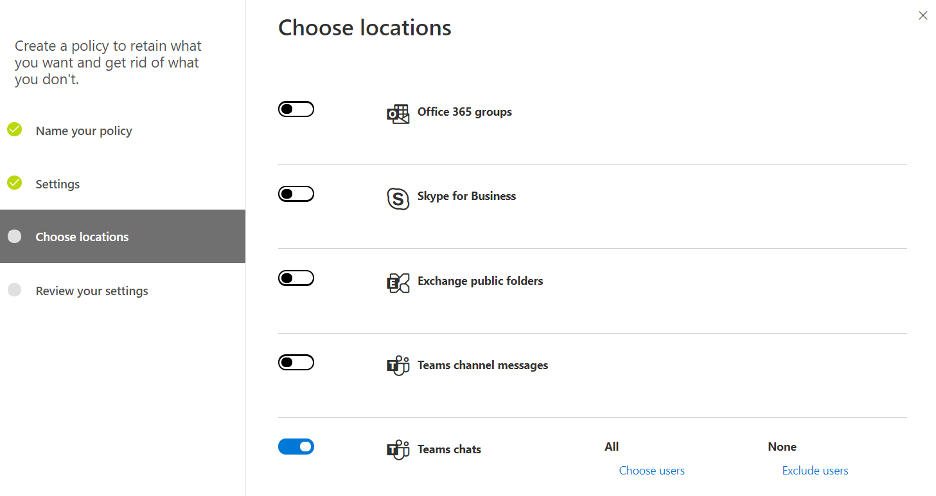Image resolution: width=936 pixels, height=496 pixels.
Task: Select the Choose locations step
Action: (x=122, y=236)
